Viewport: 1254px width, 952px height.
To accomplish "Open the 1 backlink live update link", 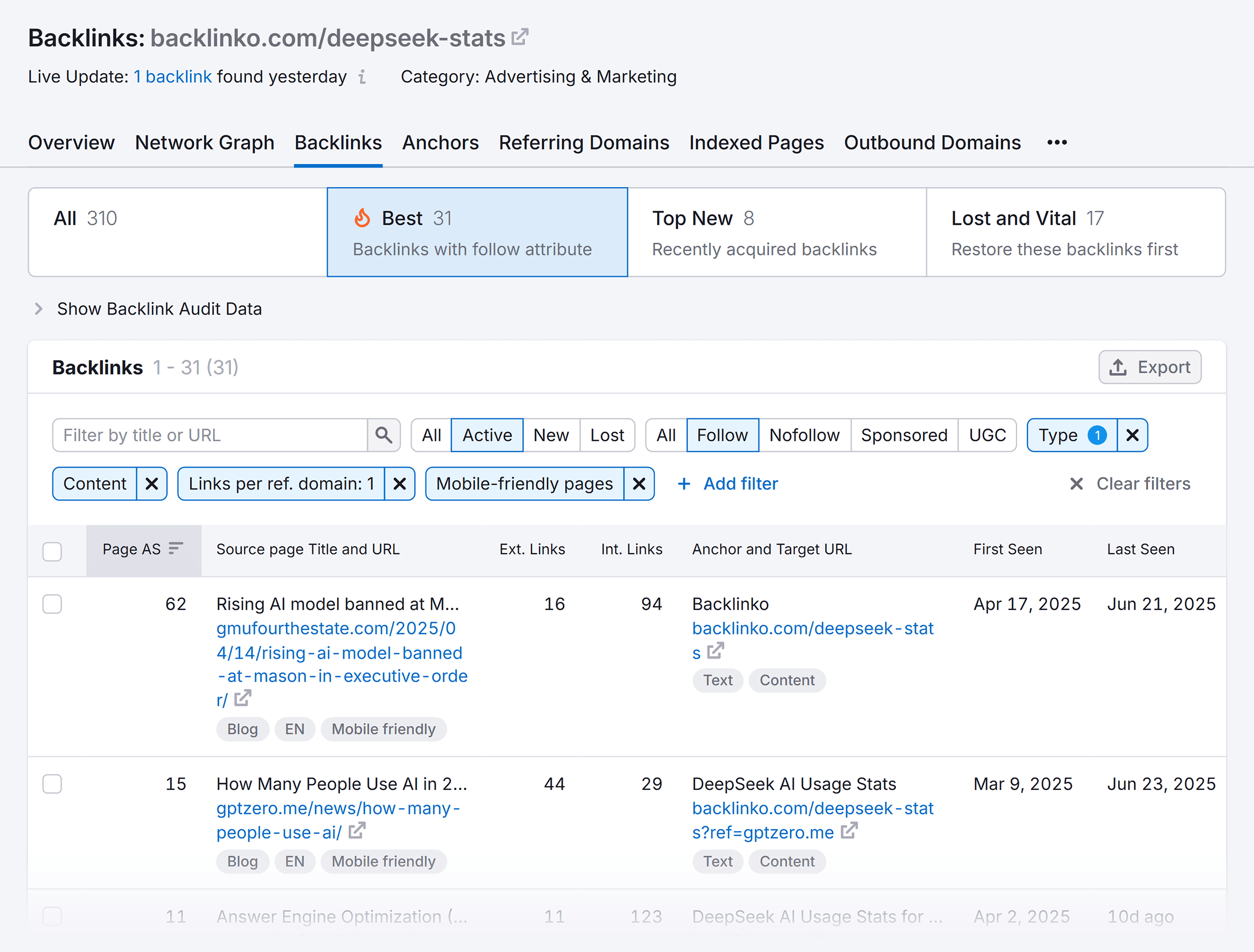I will coord(173,77).
